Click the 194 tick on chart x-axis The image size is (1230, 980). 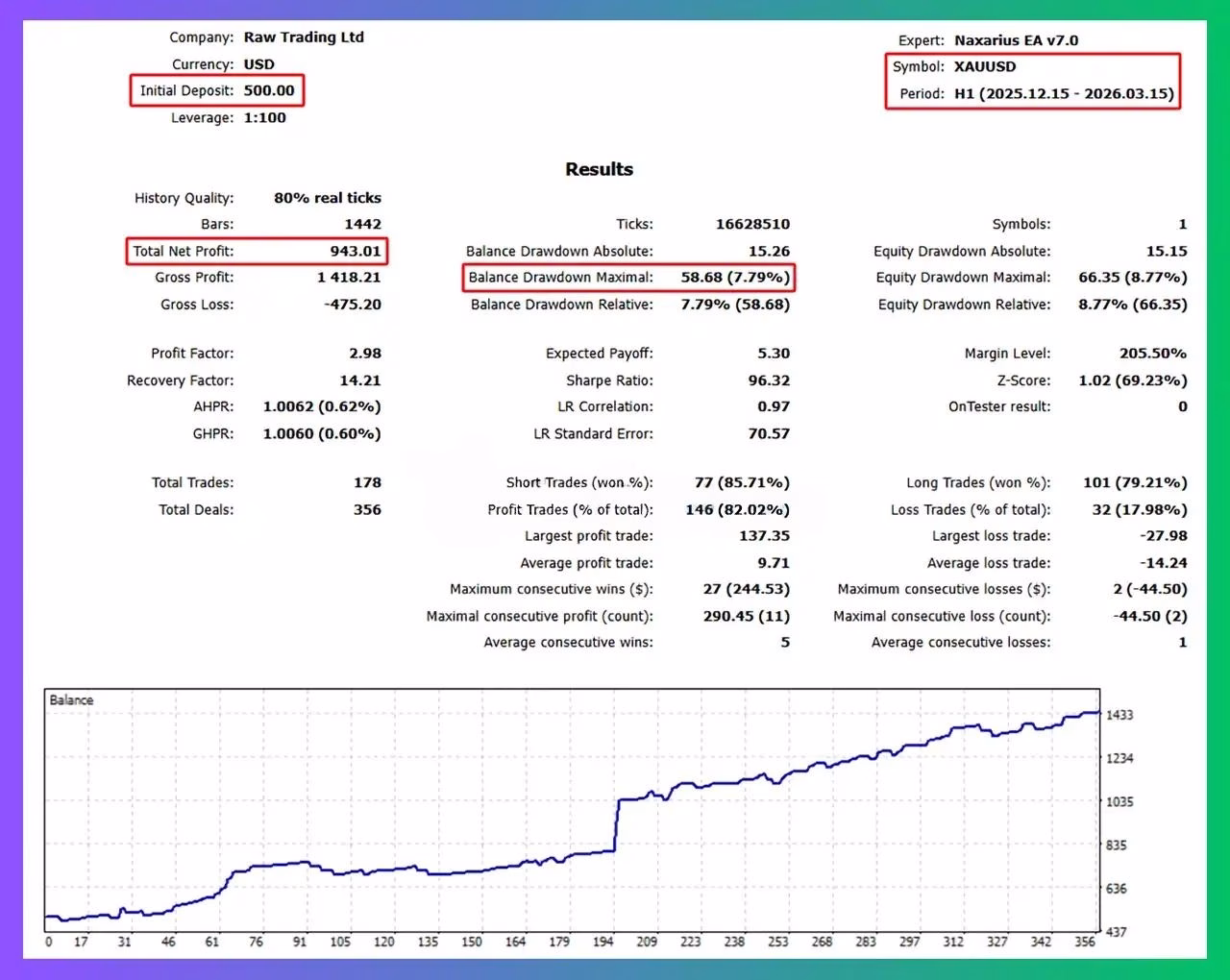click(603, 942)
